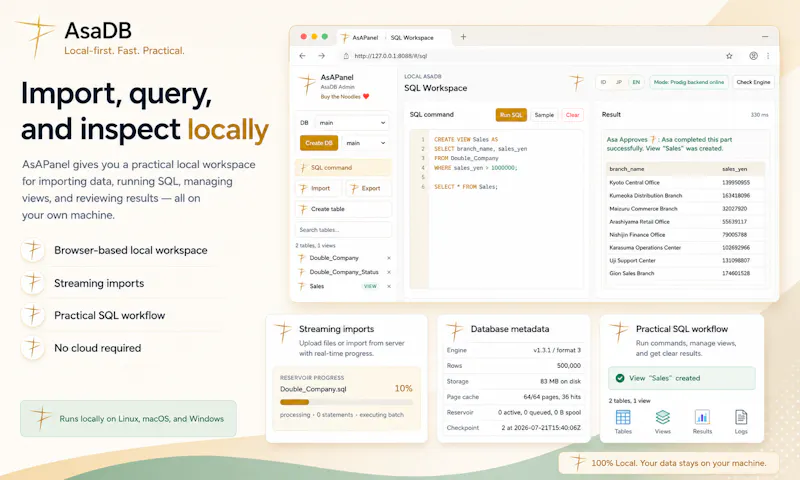
Task: Click the browser address bar URL
Action: pos(391,56)
